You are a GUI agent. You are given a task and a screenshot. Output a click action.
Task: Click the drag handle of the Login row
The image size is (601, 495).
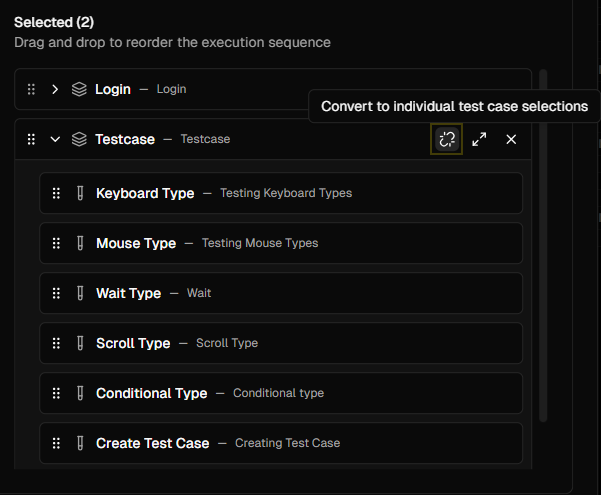tap(31, 89)
